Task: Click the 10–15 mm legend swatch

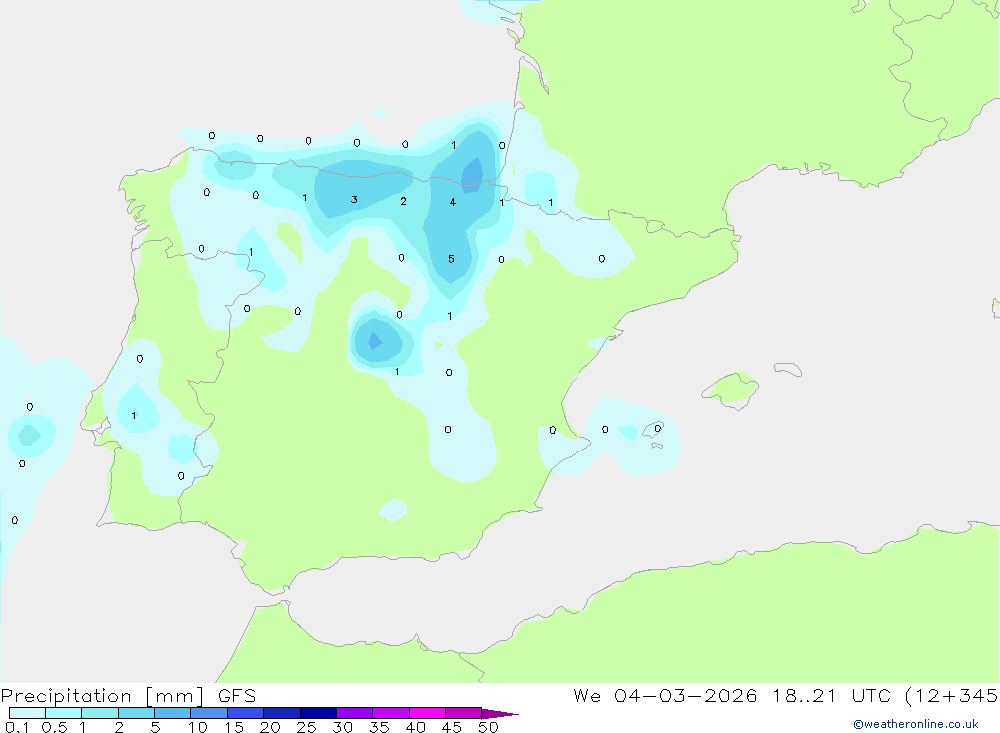Action: tap(209, 713)
